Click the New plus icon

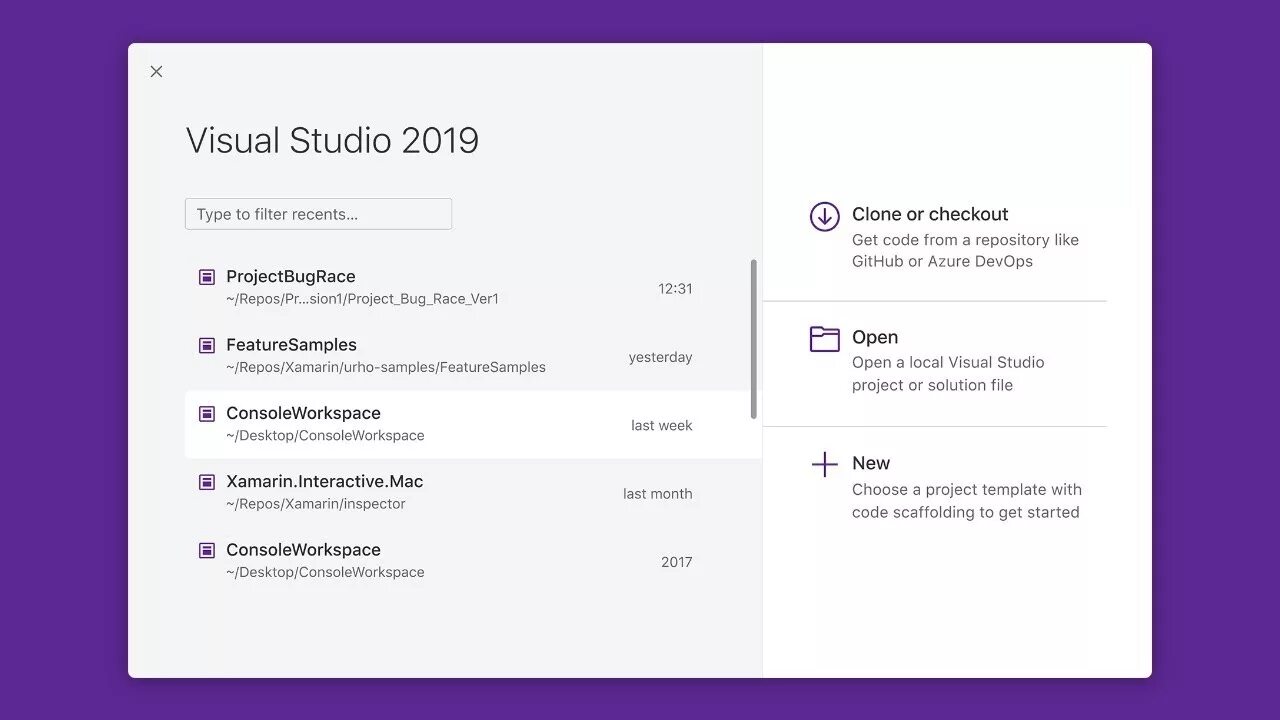point(824,464)
